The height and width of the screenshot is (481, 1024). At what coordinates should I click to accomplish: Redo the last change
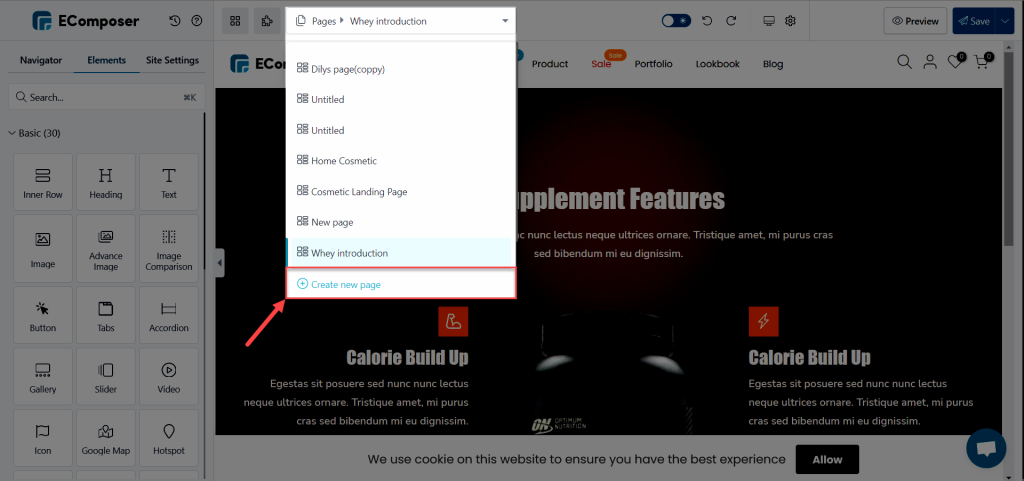click(731, 21)
